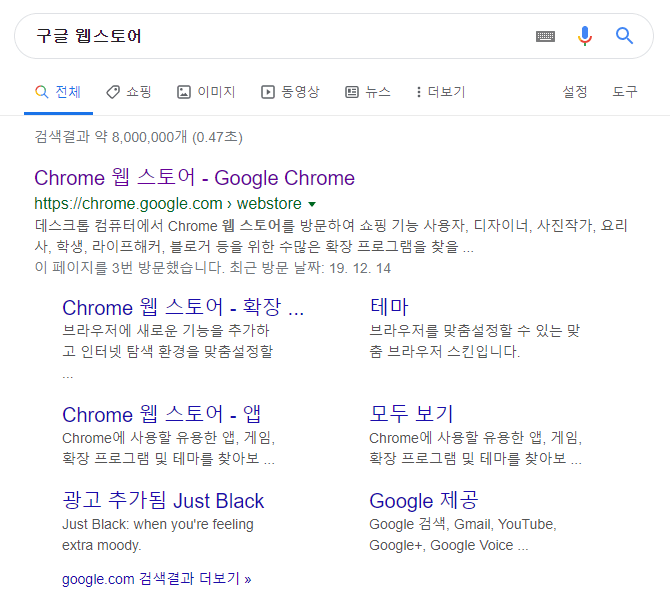Image resolution: width=670 pixels, height=603 pixels.
Task: Open the on-screen keyboard input tool
Action: click(545, 36)
